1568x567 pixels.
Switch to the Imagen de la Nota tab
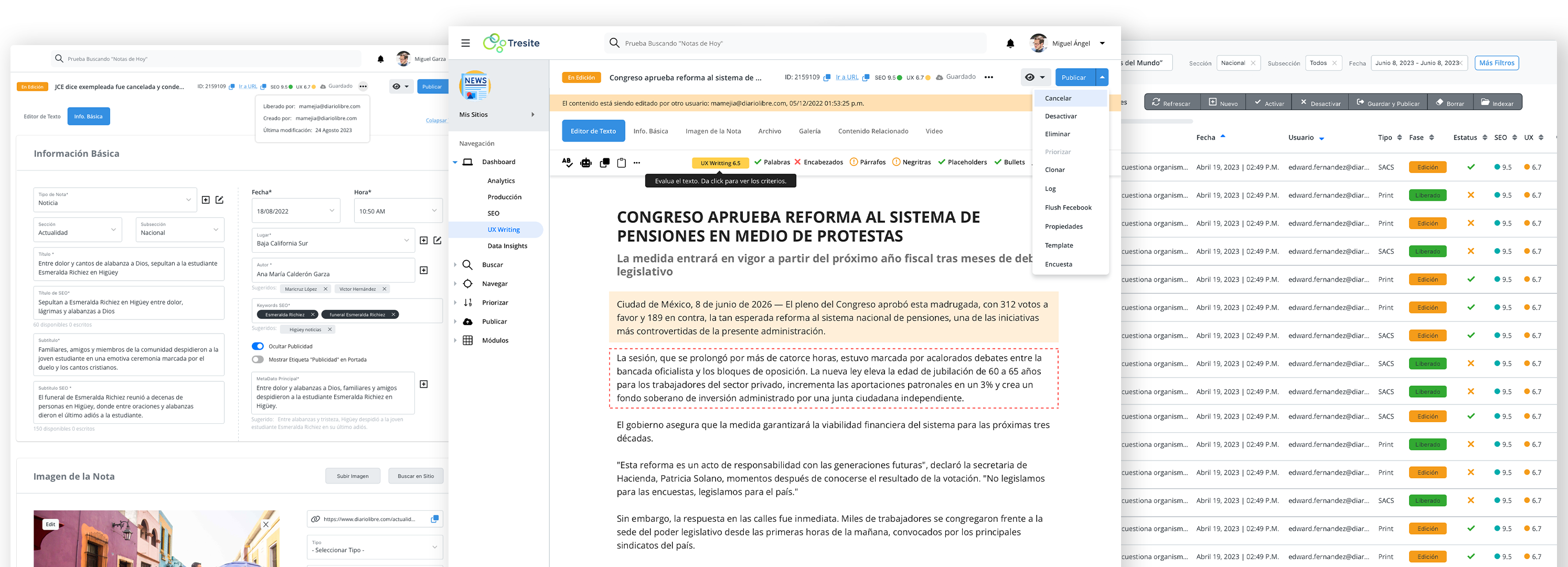click(x=713, y=131)
